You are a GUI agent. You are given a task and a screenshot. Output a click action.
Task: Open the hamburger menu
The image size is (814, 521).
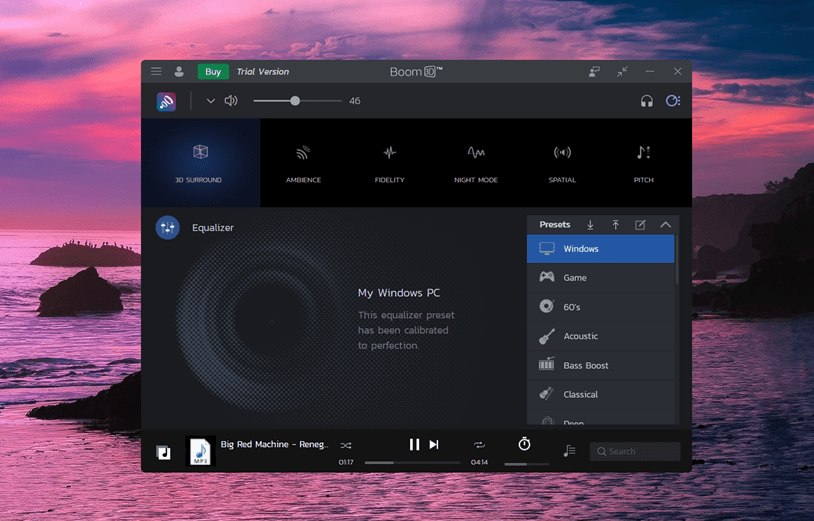[156, 72]
